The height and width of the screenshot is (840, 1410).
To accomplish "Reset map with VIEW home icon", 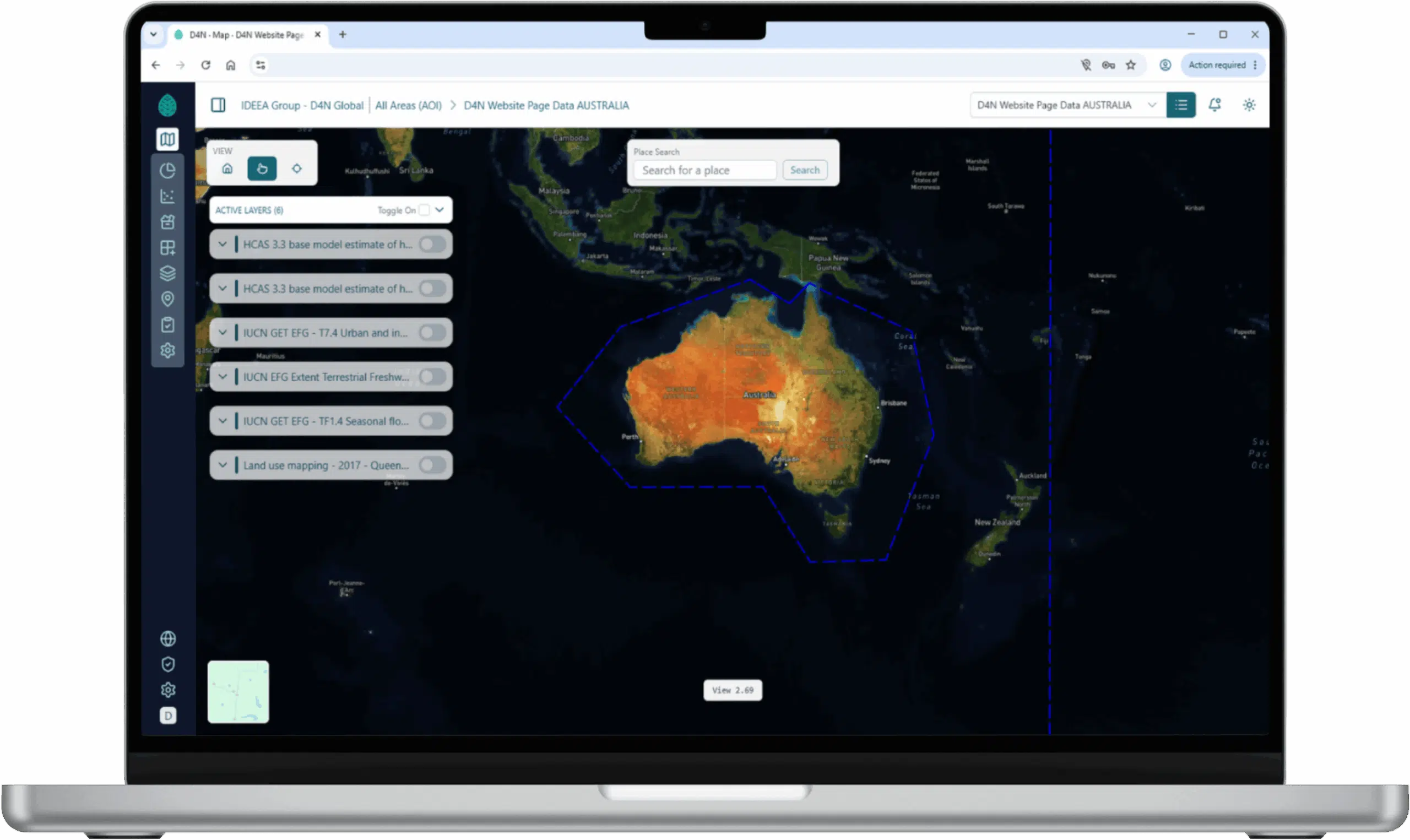I will (x=227, y=169).
